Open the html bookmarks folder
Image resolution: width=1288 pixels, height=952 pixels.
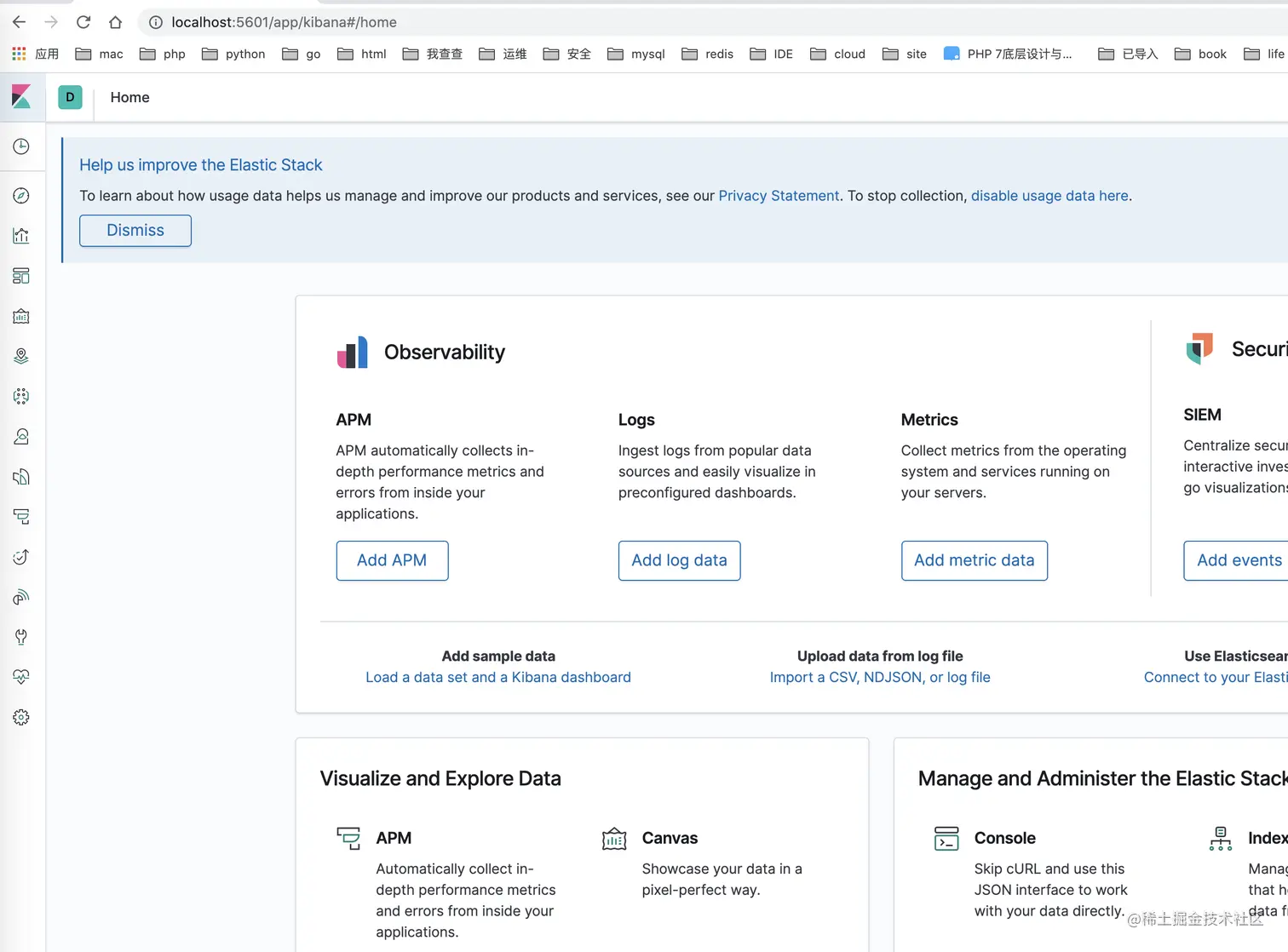click(x=362, y=54)
